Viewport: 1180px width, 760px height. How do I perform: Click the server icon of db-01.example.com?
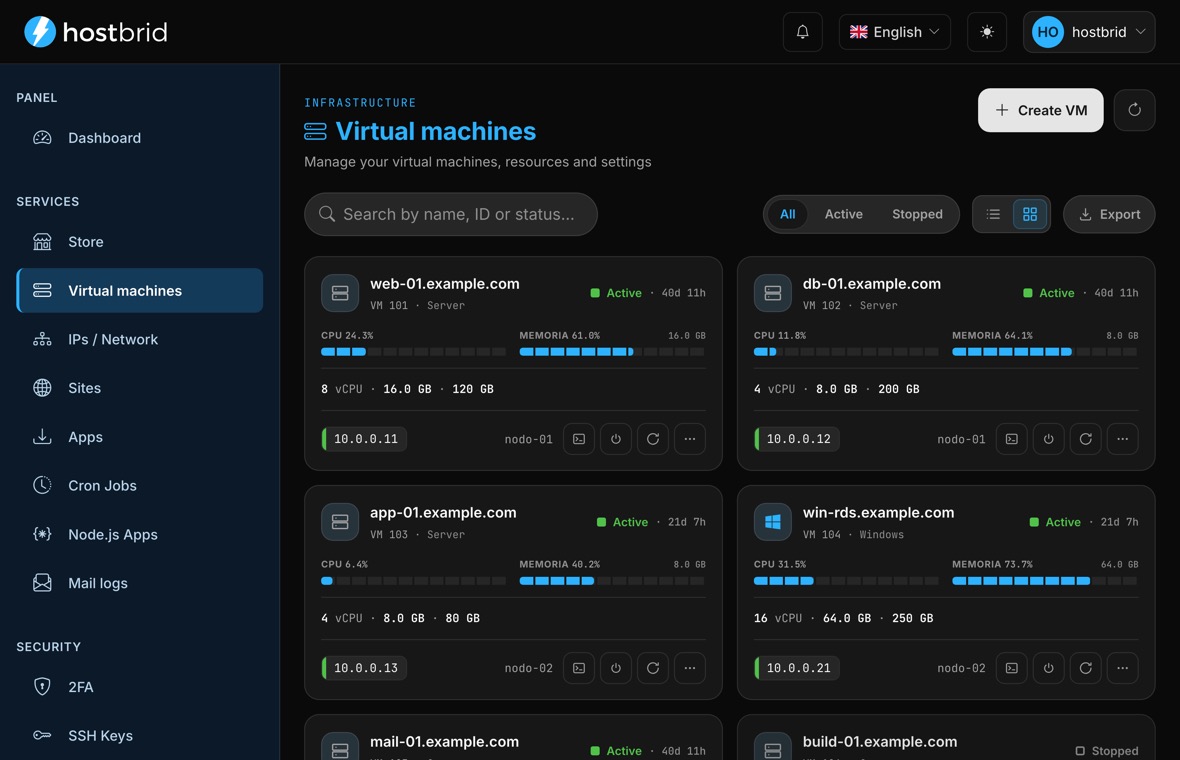[x=773, y=293]
